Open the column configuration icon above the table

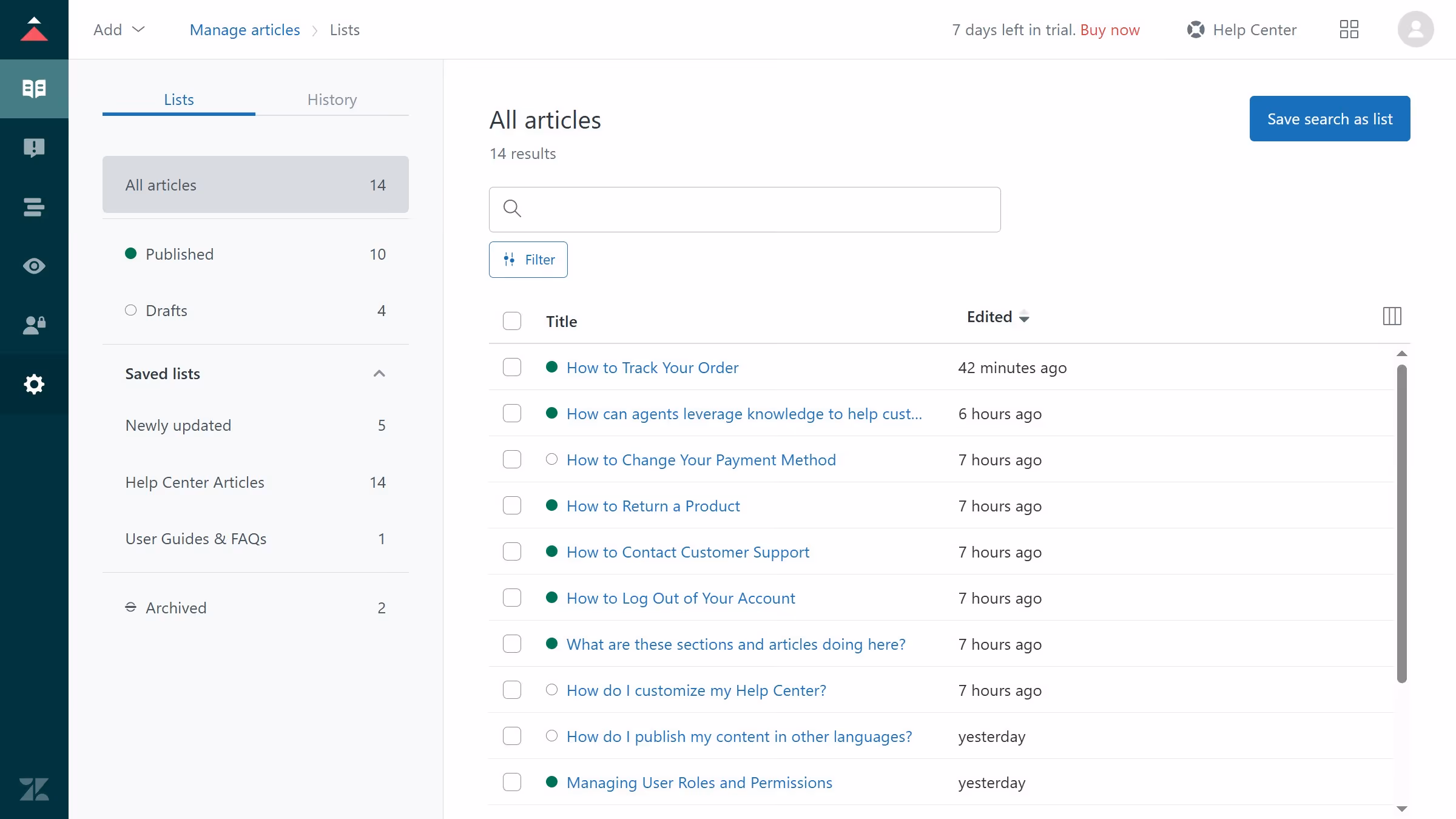click(1392, 316)
